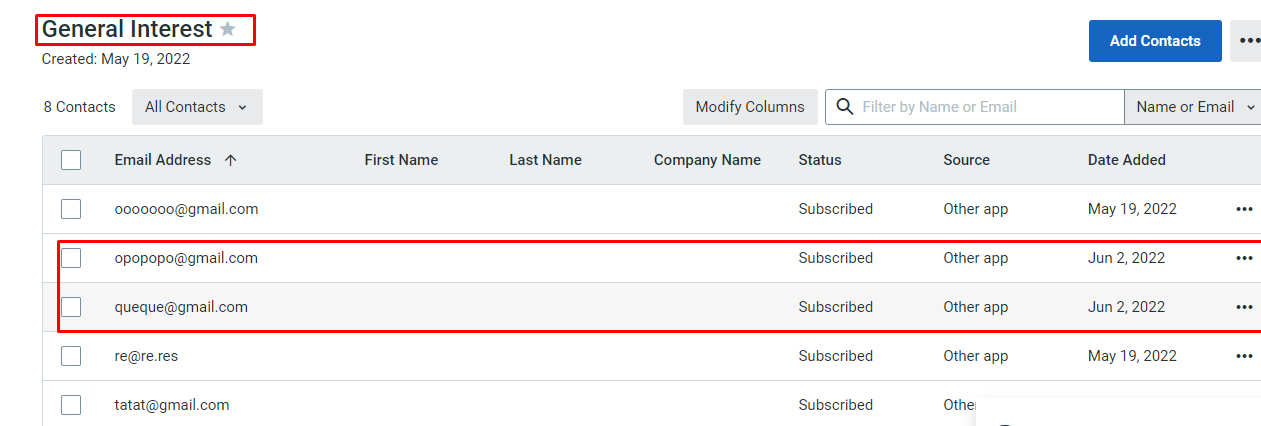This screenshot has height=426, width=1261.
Task: Select the queque@gmail.com checkbox
Action: (x=71, y=307)
